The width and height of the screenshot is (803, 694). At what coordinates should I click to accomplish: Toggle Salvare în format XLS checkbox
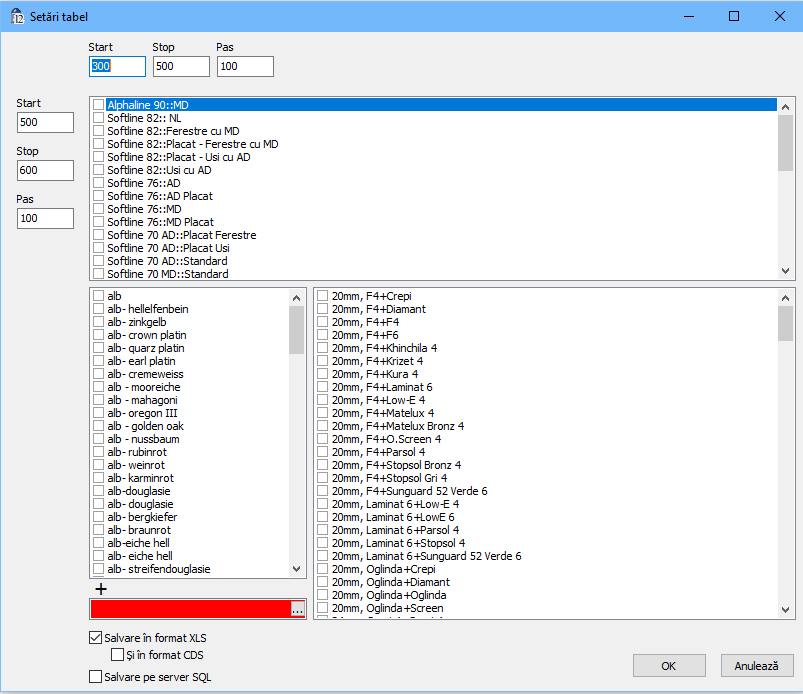click(x=96, y=638)
